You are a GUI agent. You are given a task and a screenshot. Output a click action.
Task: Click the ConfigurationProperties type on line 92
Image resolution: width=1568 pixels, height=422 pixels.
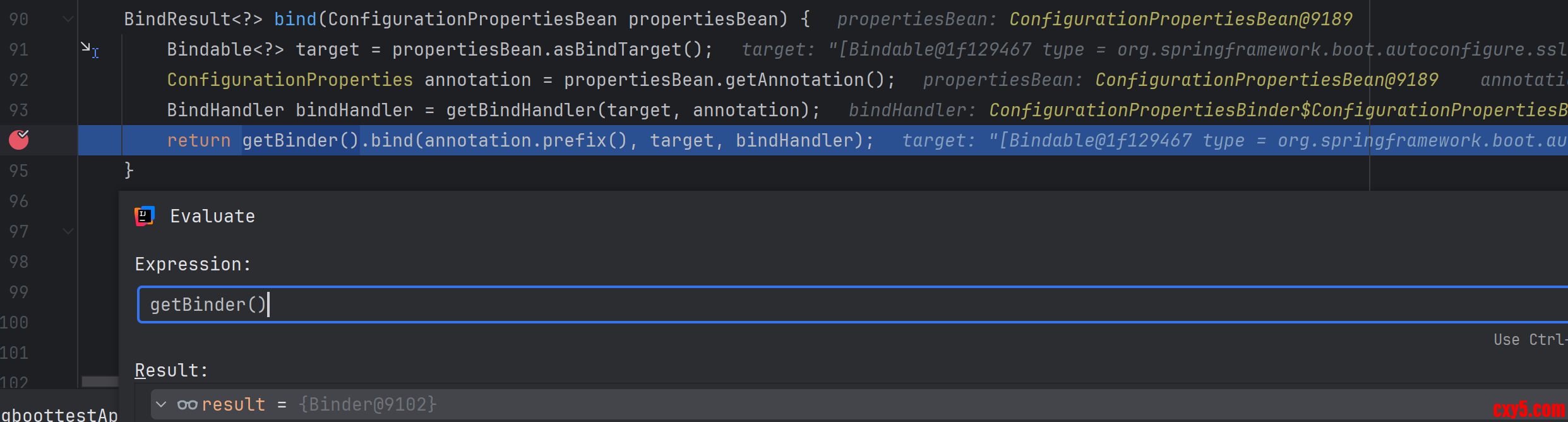click(x=290, y=80)
